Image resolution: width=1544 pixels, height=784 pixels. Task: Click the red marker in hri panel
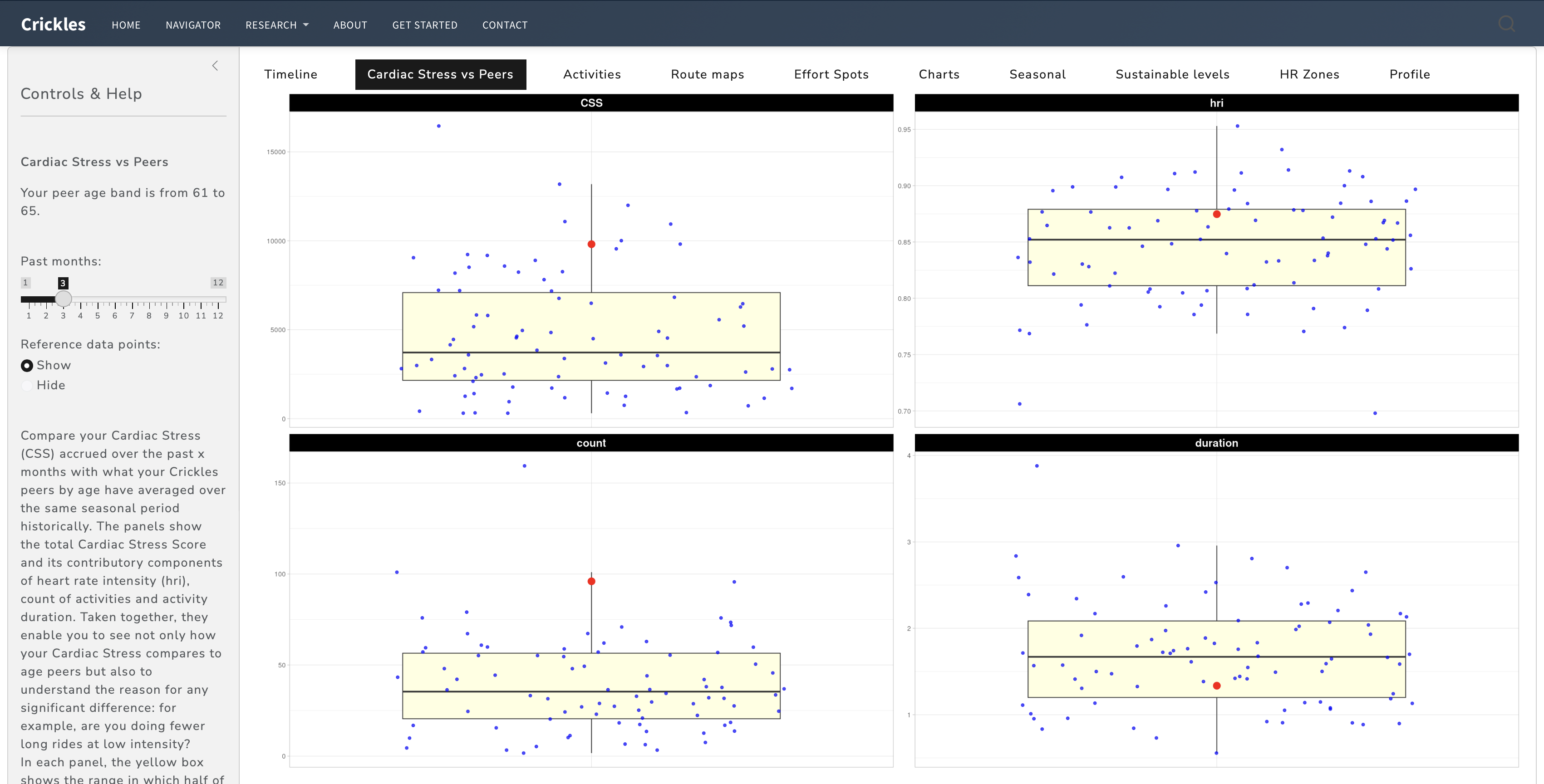1216,214
